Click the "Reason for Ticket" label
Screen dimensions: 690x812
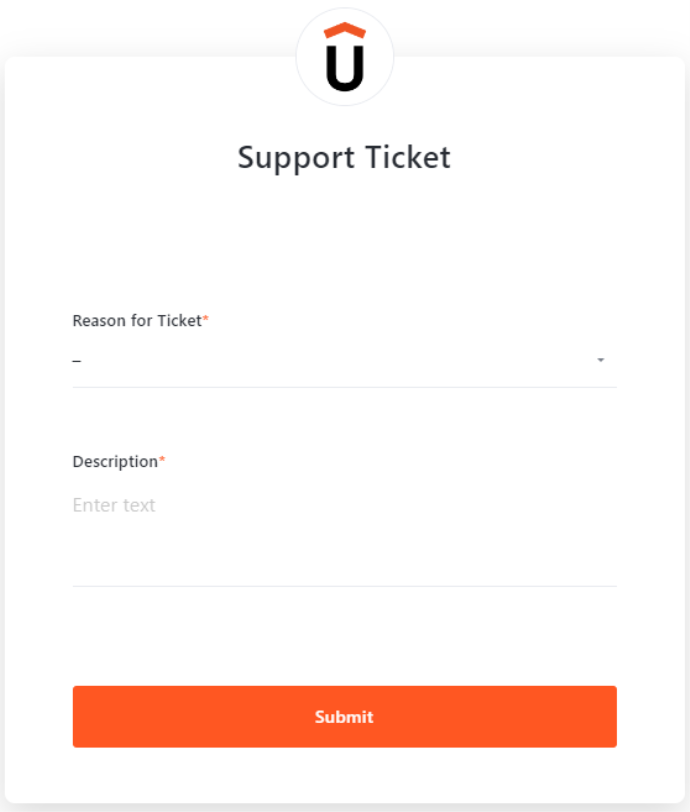click(137, 321)
